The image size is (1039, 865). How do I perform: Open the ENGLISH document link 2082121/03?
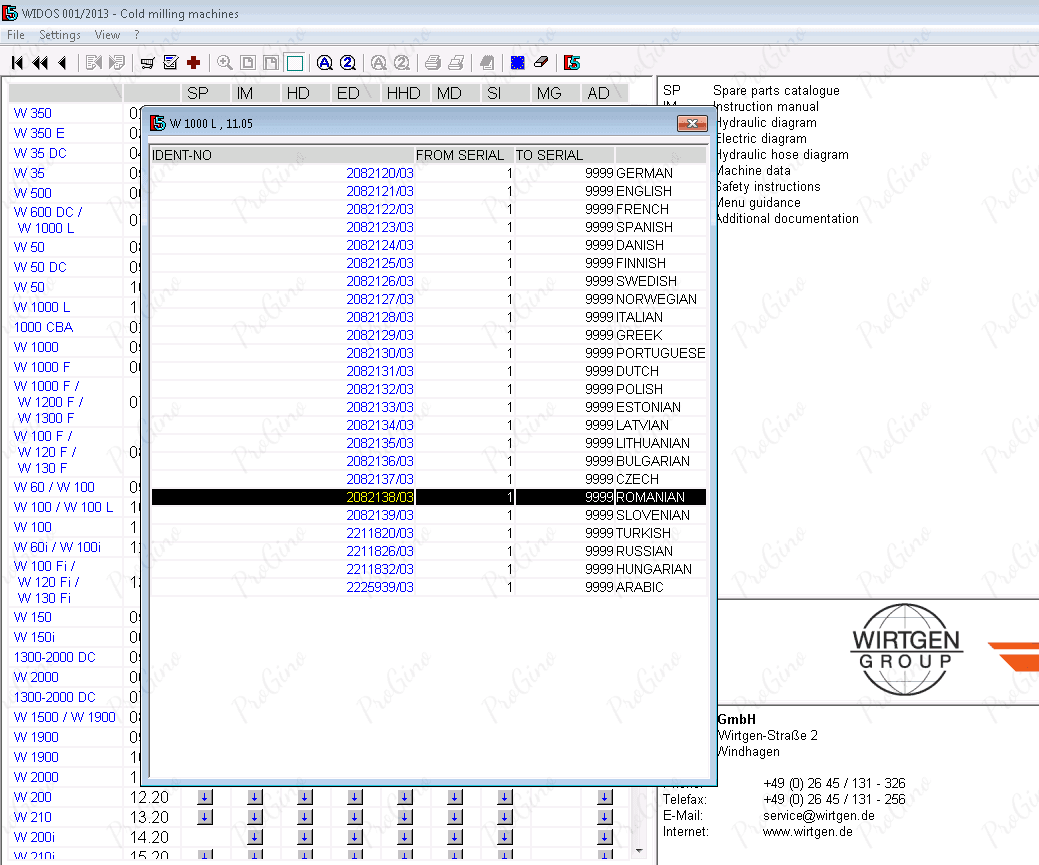click(x=379, y=191)
